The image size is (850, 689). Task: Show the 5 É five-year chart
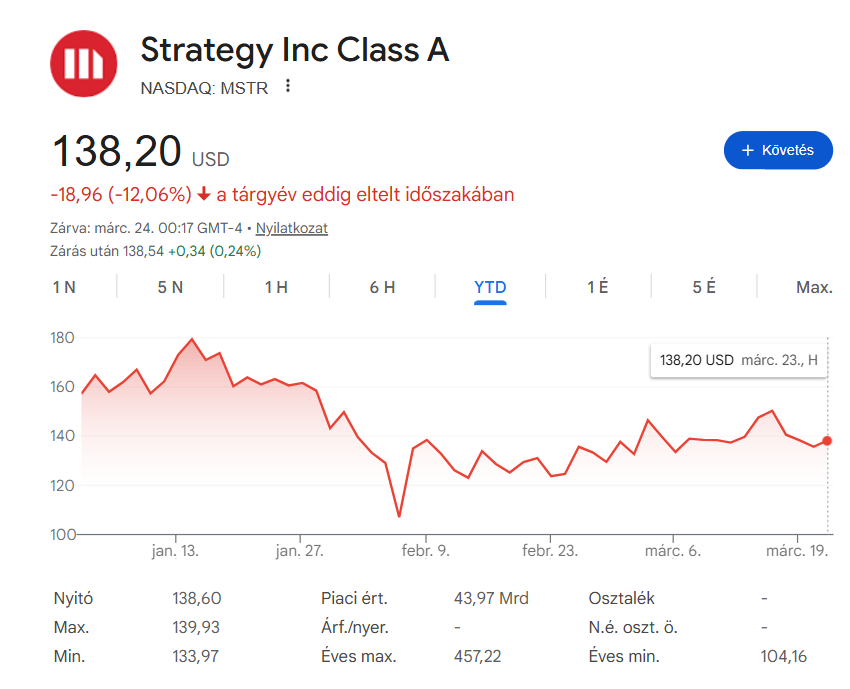point(704,287)
